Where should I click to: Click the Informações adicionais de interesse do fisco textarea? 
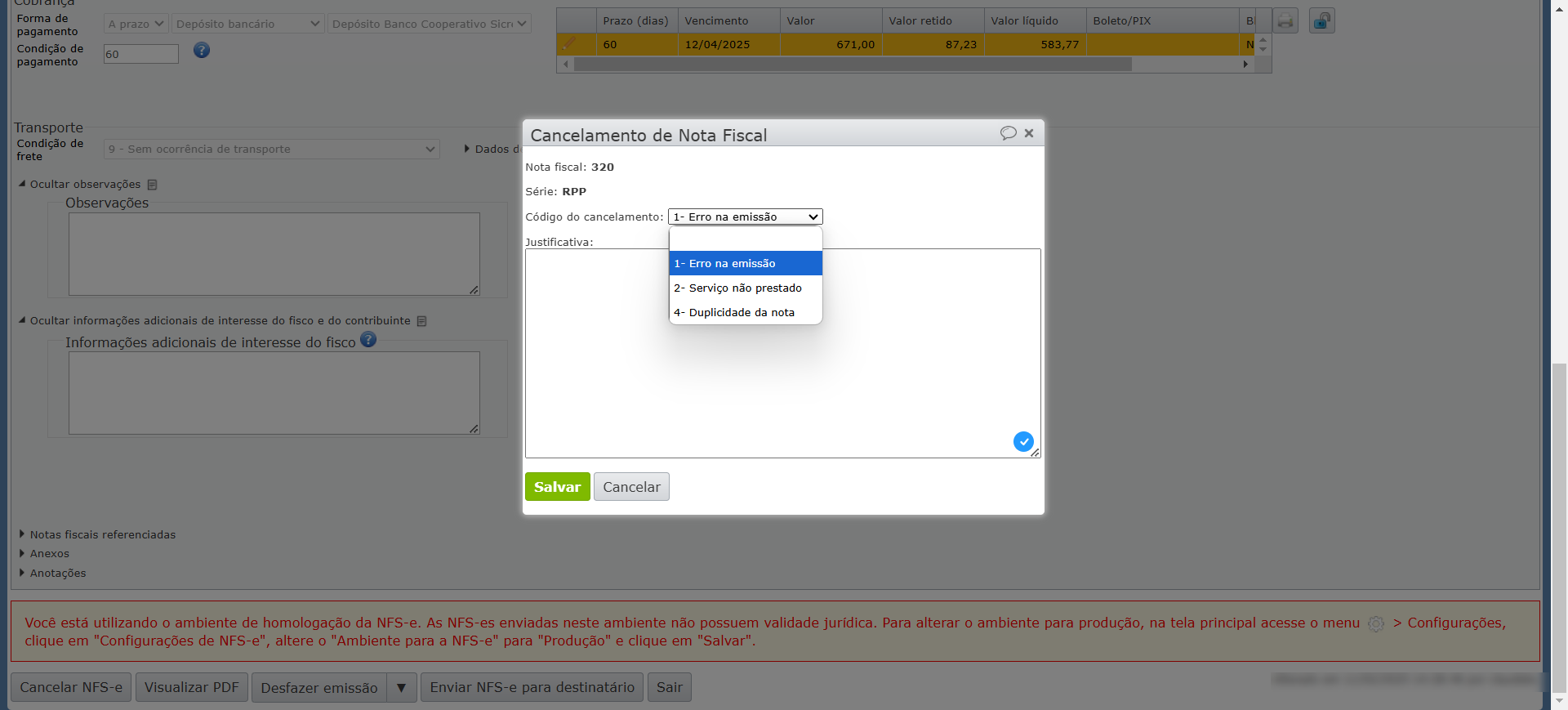pyautogui.click(x=274, y=393)
